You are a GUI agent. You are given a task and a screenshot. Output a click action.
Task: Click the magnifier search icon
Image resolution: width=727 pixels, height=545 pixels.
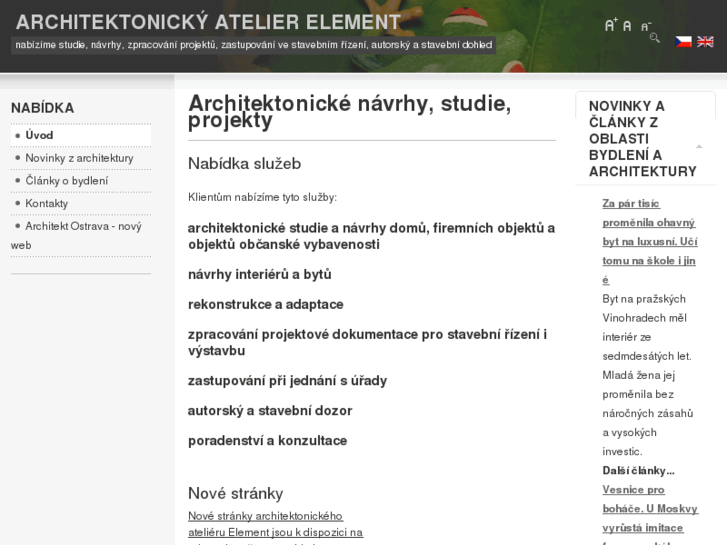(654, 38)
